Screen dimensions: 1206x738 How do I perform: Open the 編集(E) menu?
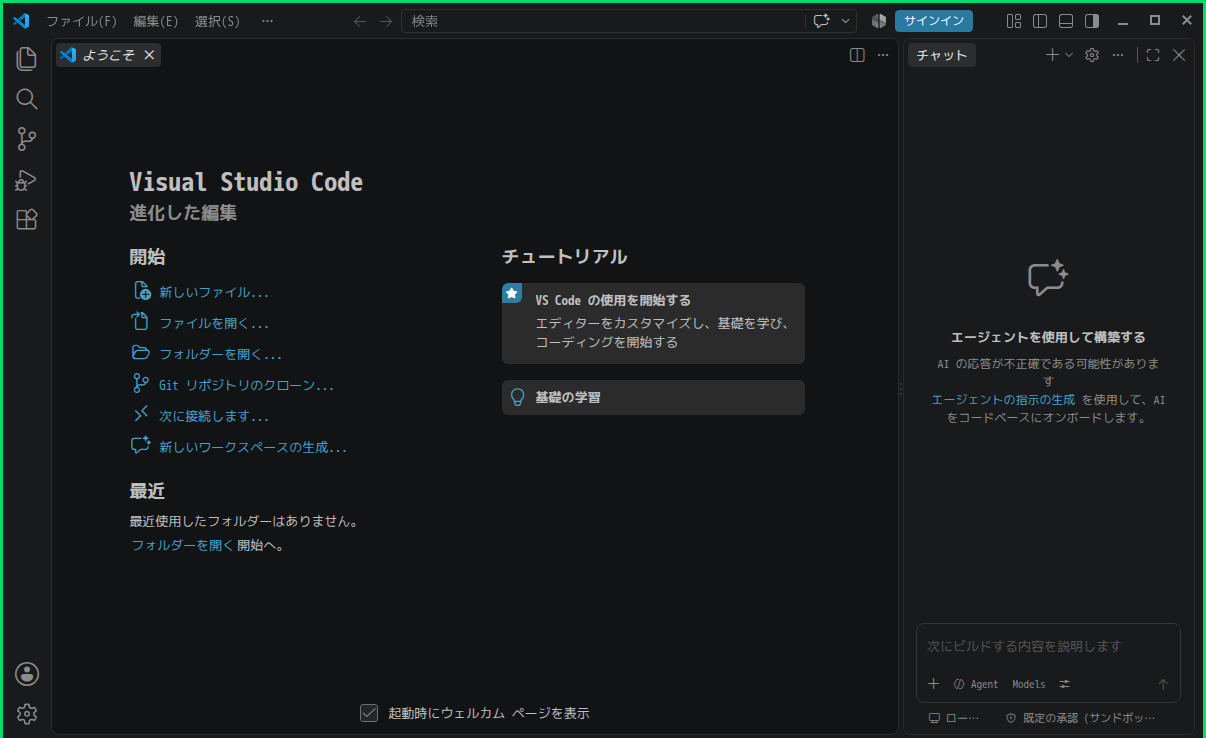click(x=156, y=21)
